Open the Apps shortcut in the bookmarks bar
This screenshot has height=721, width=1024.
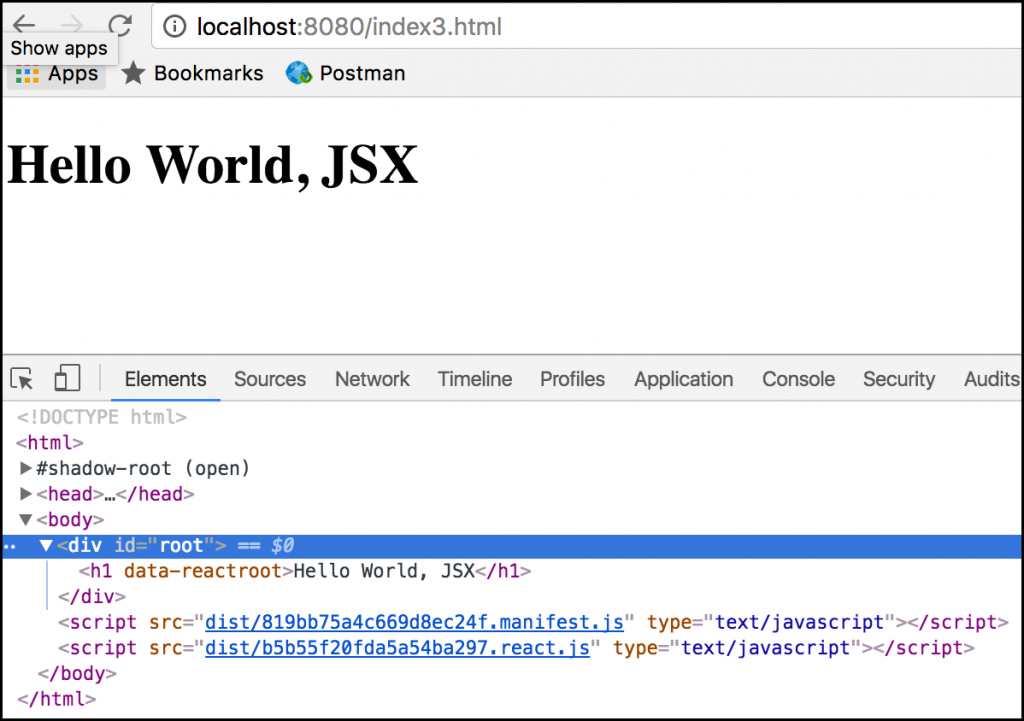pos(57,74)
